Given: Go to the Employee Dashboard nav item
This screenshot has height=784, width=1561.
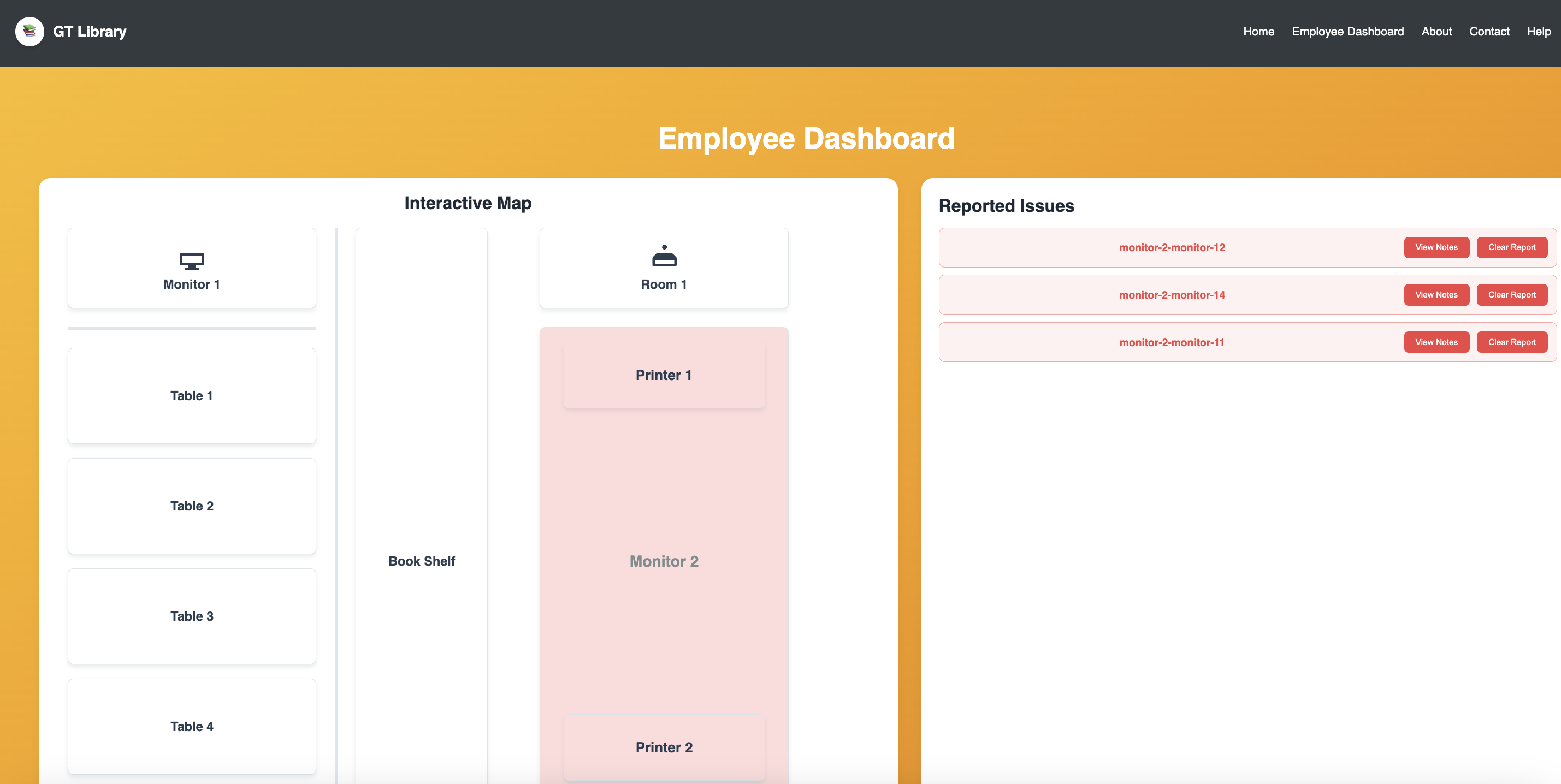Looking at the screenshot, I should point(1347,32).
